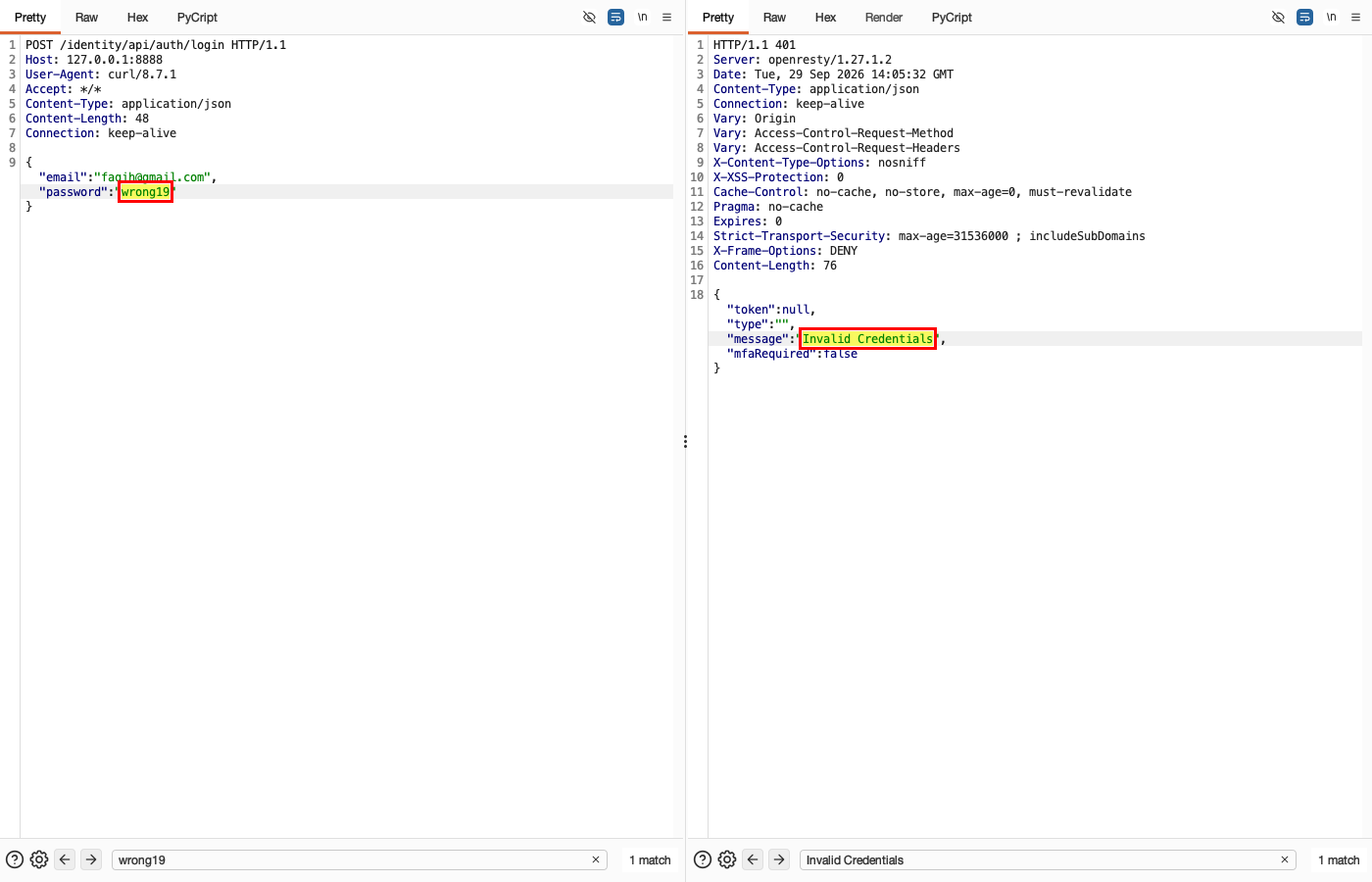Click User-Agent curl/8.7.1 header line
Image resolution: width=1372 pixels, height=882 pixels.
[101, 74]
